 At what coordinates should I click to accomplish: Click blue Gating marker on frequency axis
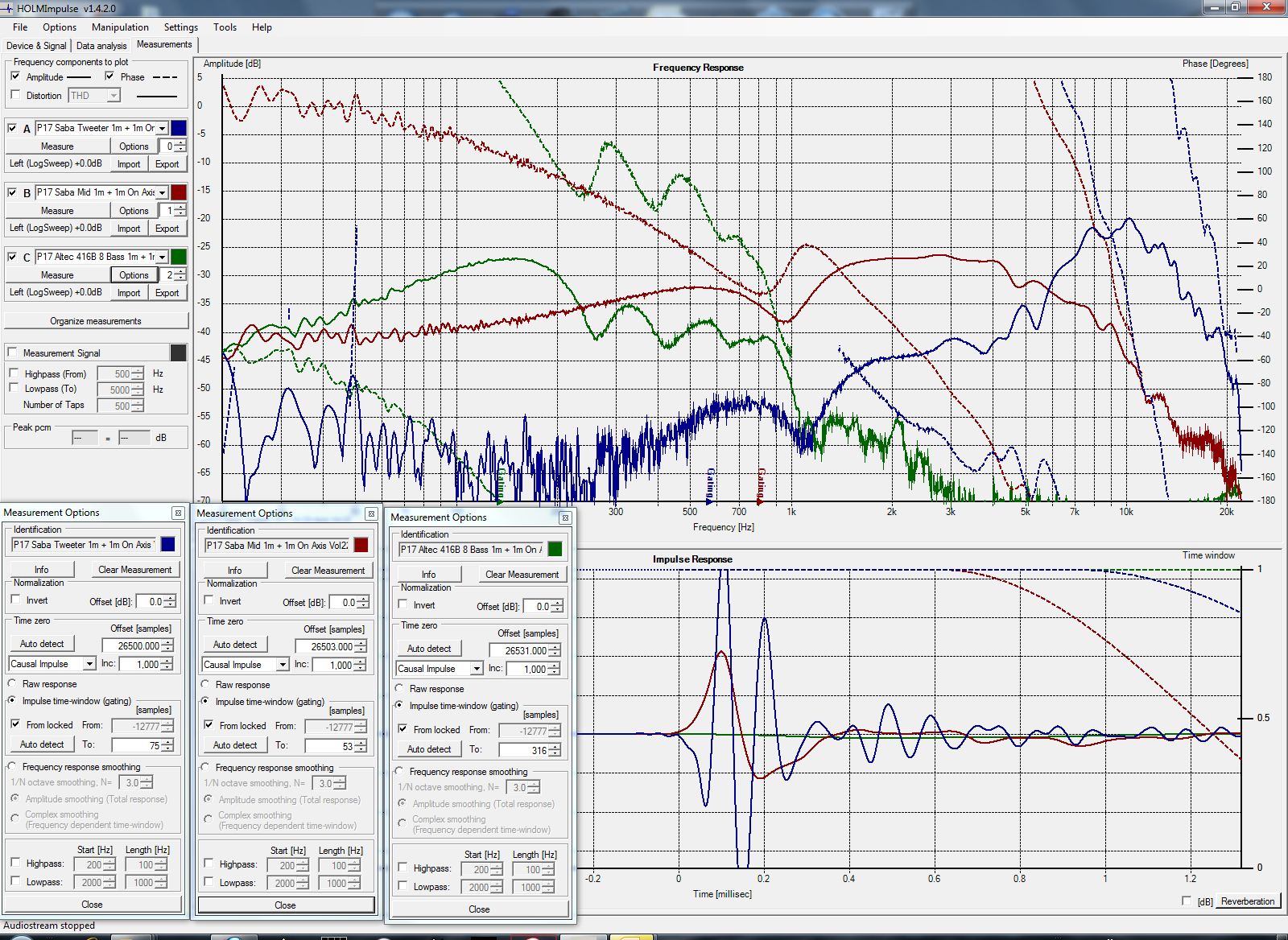pos(710,486)
